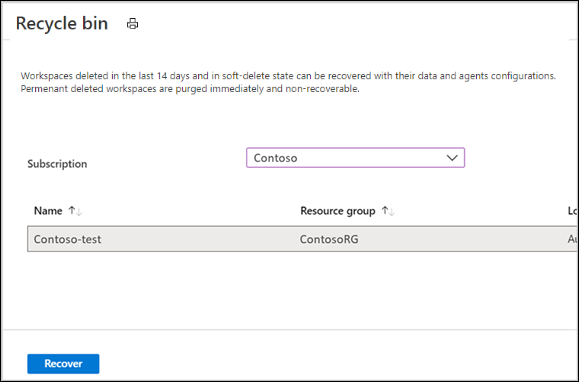Screen dimensions: 579x382
Task: Click the blank part of the Contoso-test row
Action: point(199,239)
